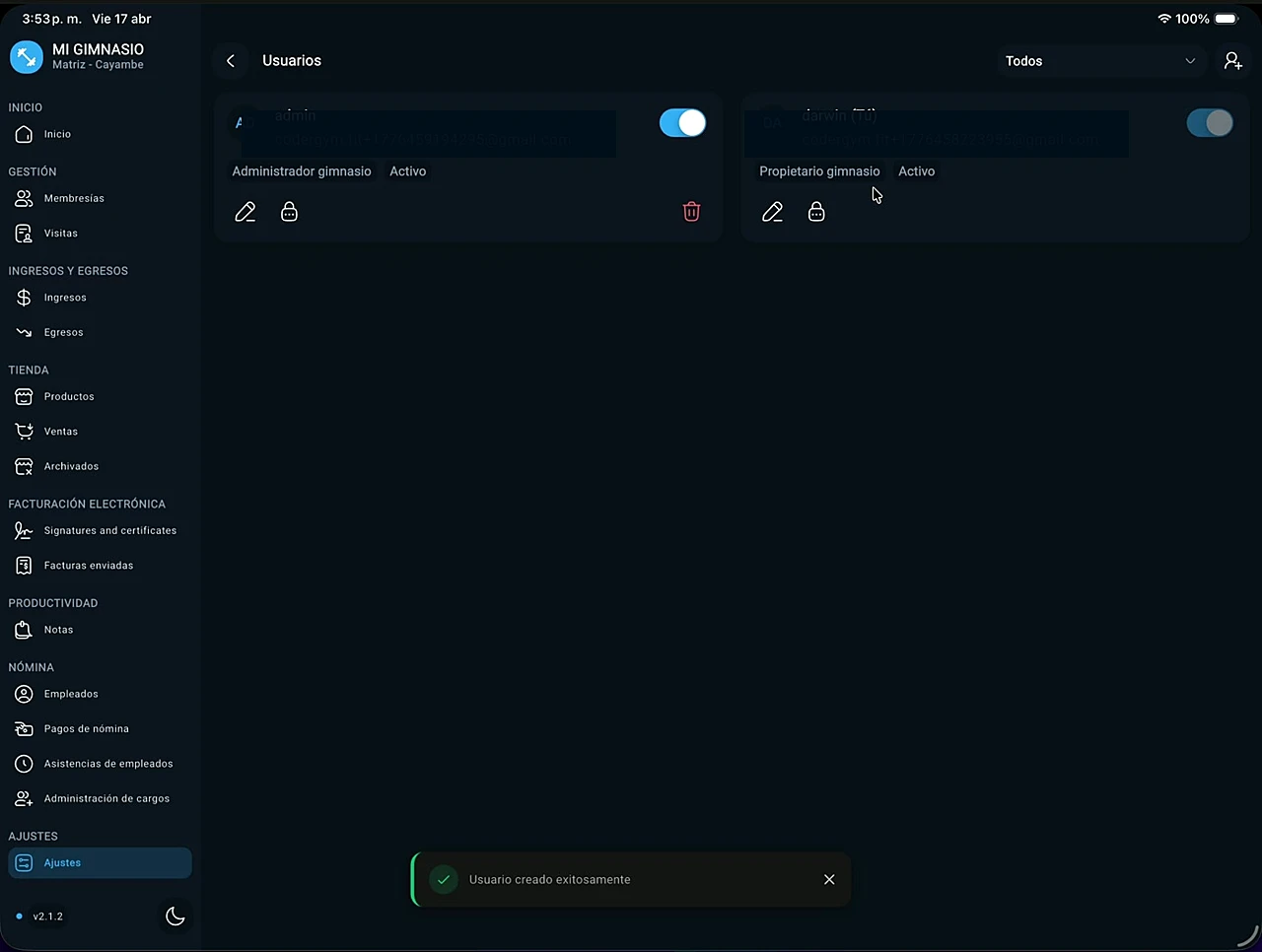Click the Mi Gimnasio logo icon
Image resolution: width=1262 pixels, height=952 pixels.
point(27,57)
